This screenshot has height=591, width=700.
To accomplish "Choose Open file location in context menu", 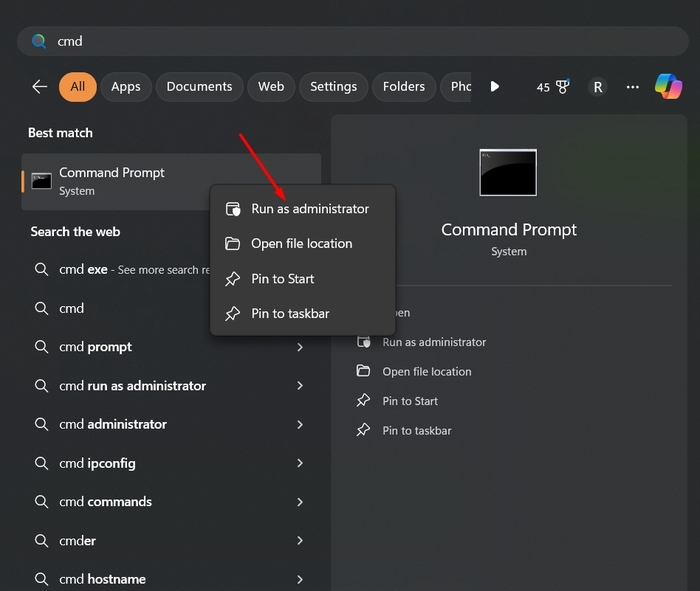I will point(303,244).
